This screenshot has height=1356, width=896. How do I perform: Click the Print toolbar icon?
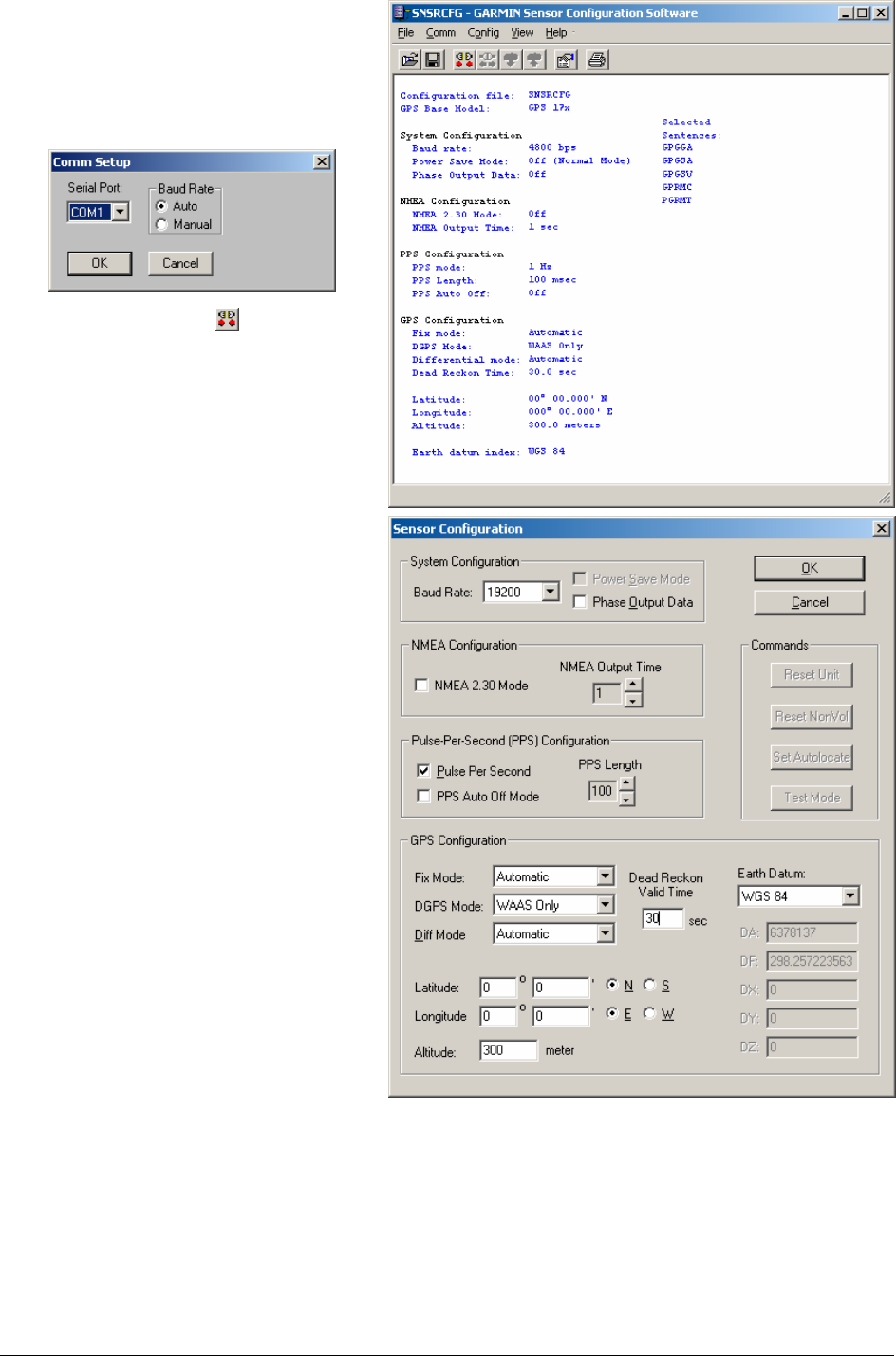tap(597, 61)
